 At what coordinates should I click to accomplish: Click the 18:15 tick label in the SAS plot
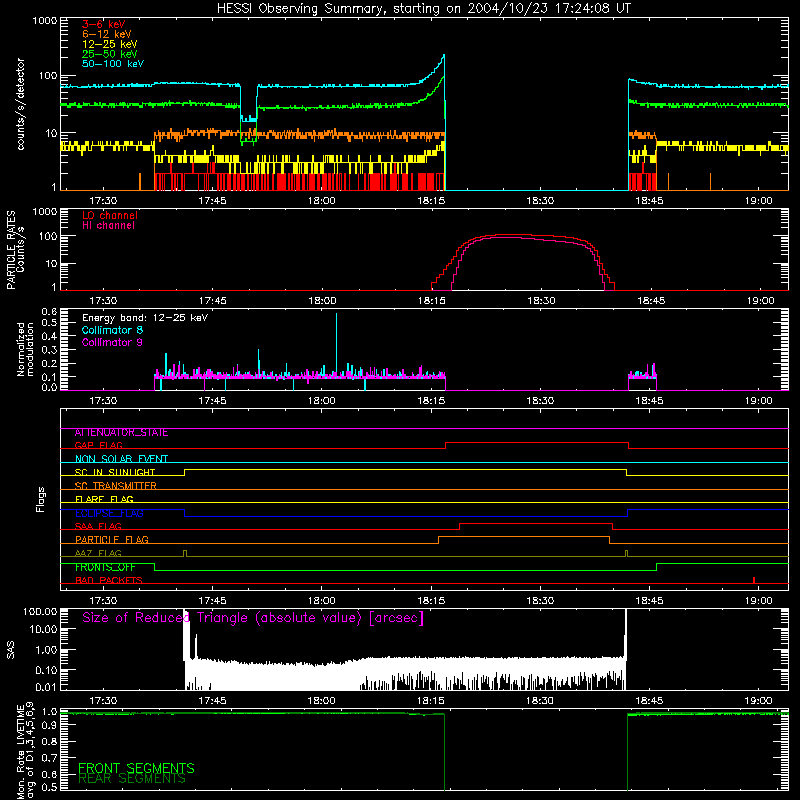coord(431,701)
